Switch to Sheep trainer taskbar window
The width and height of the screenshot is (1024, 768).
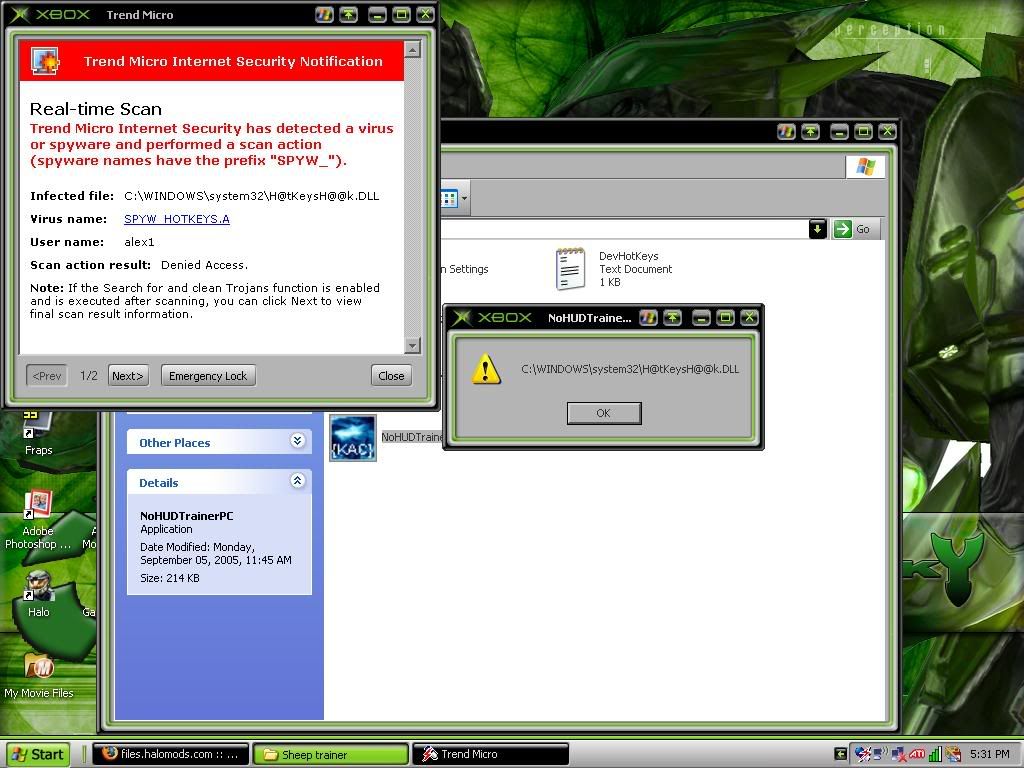point(330,754)
